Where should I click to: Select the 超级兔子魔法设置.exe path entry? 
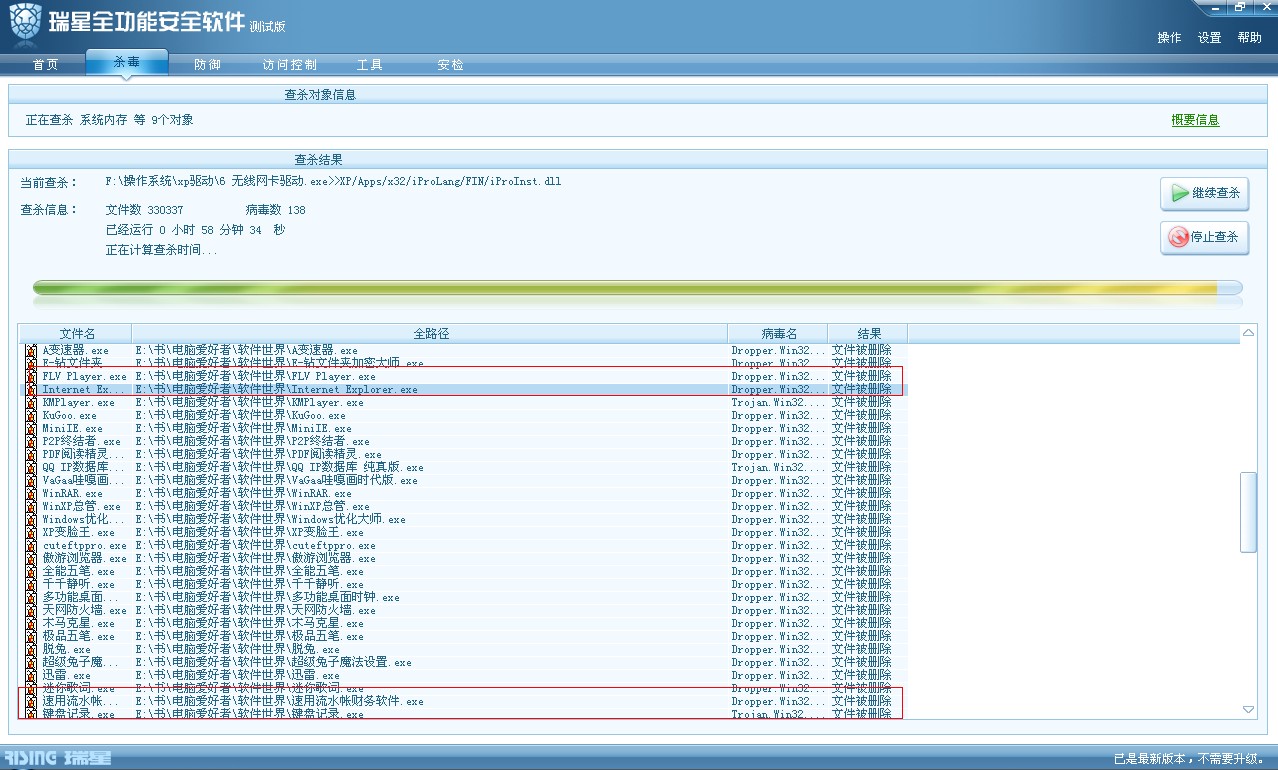pyautogui.click(x=273, y=663)
